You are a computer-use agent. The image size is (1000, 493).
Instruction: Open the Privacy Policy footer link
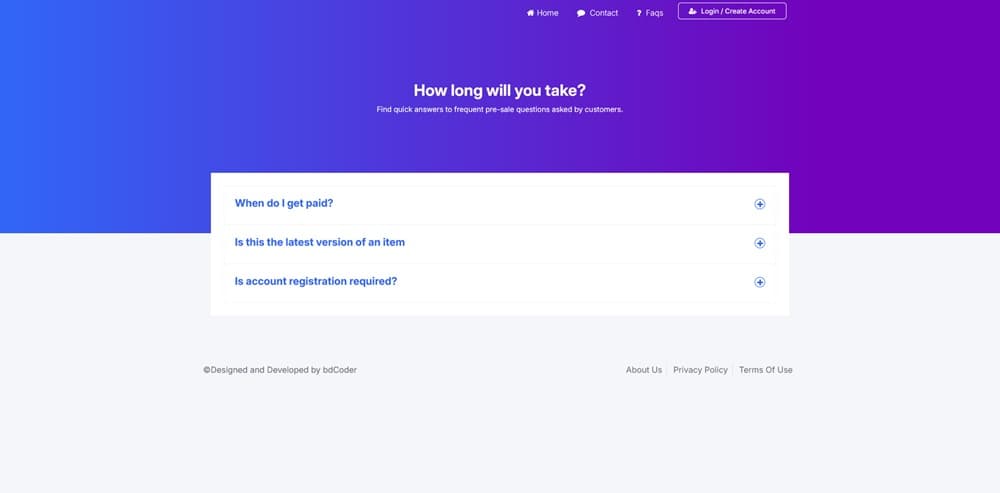(700, 370)
